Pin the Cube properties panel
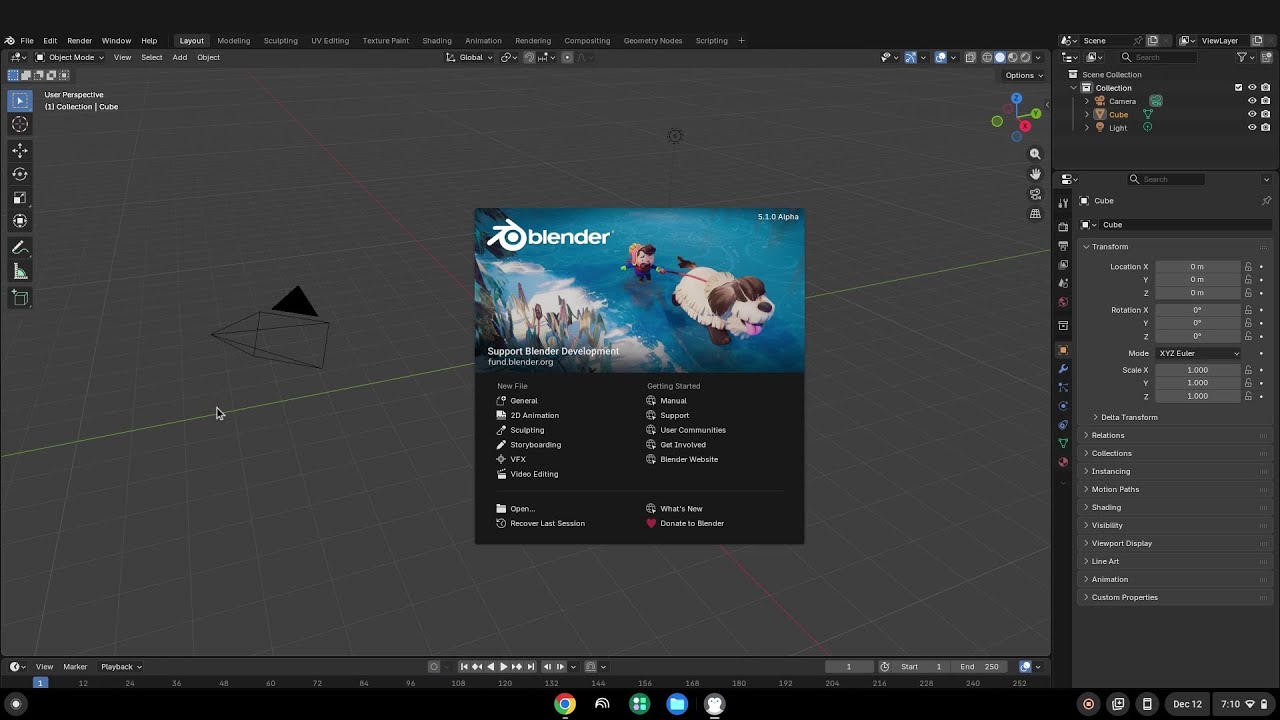This screenshot has height=720, width=1280. point(1266,201)
